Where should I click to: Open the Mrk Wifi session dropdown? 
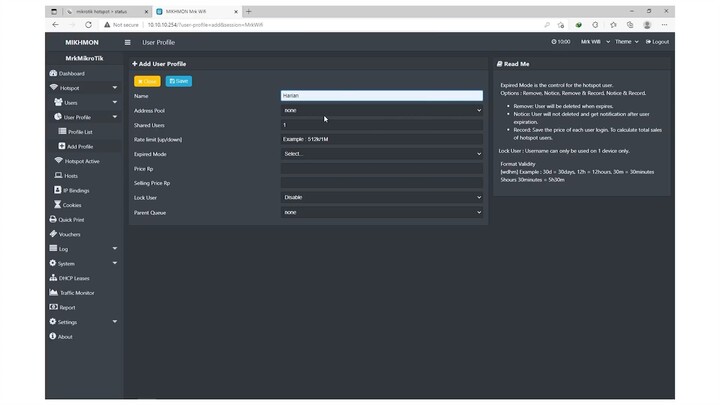595,42
